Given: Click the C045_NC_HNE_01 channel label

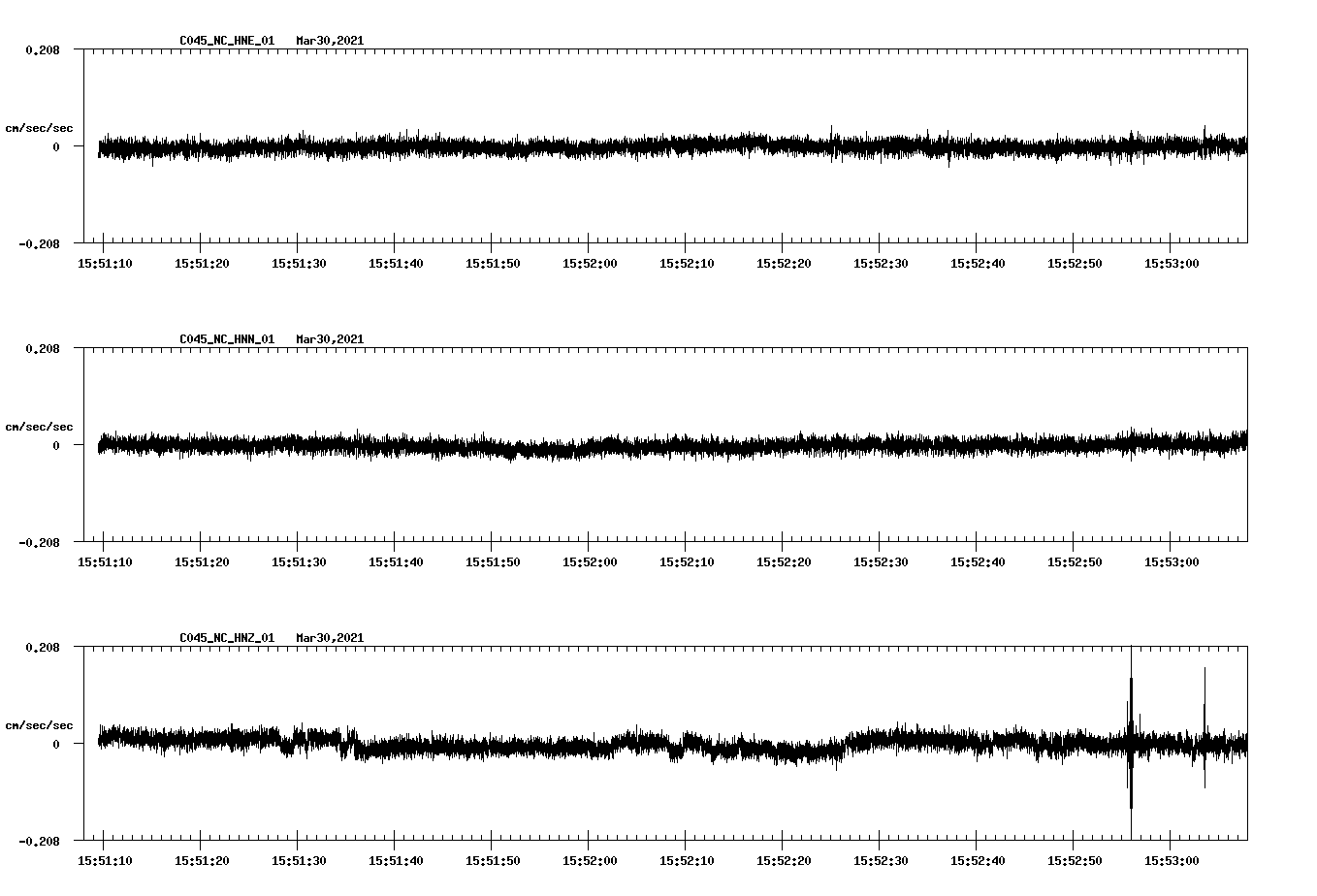Looking at the screenshot, I should [225, 40].
